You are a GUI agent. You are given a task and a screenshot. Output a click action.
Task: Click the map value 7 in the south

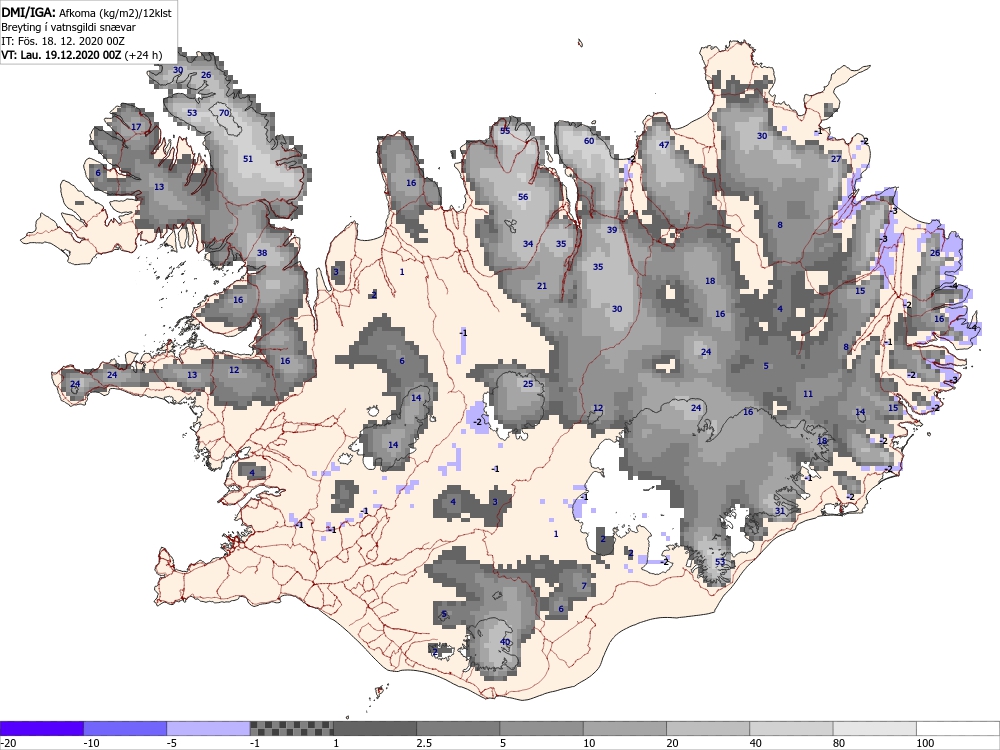tap(584, 585)
